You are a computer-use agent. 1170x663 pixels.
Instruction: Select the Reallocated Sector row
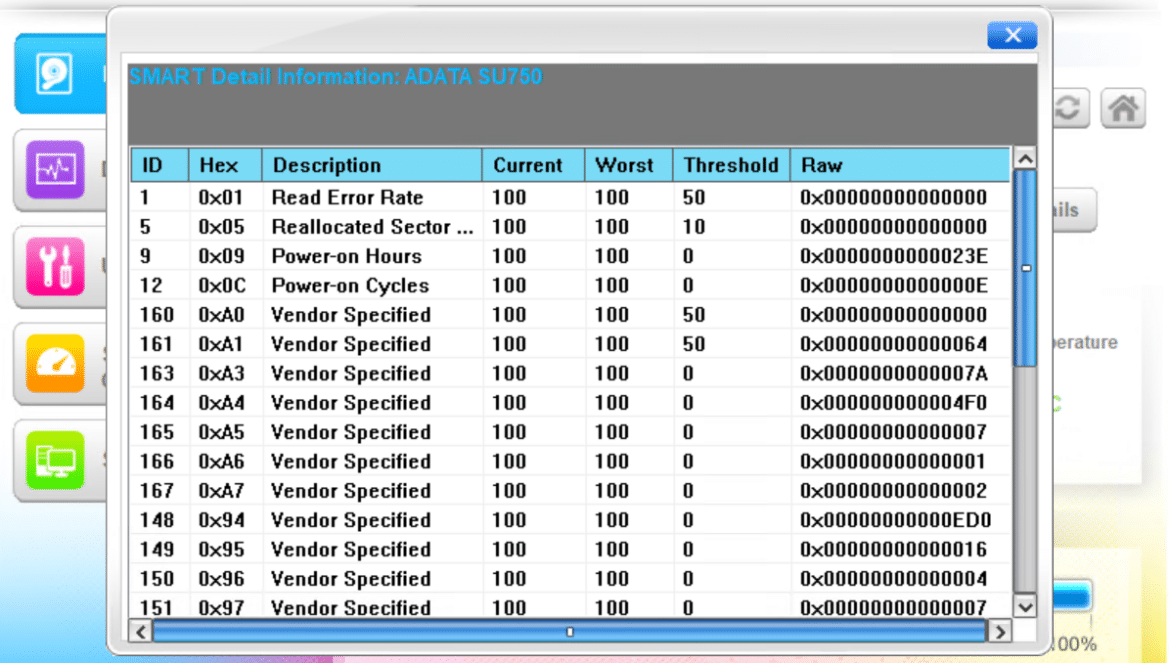tap(571, 227)
